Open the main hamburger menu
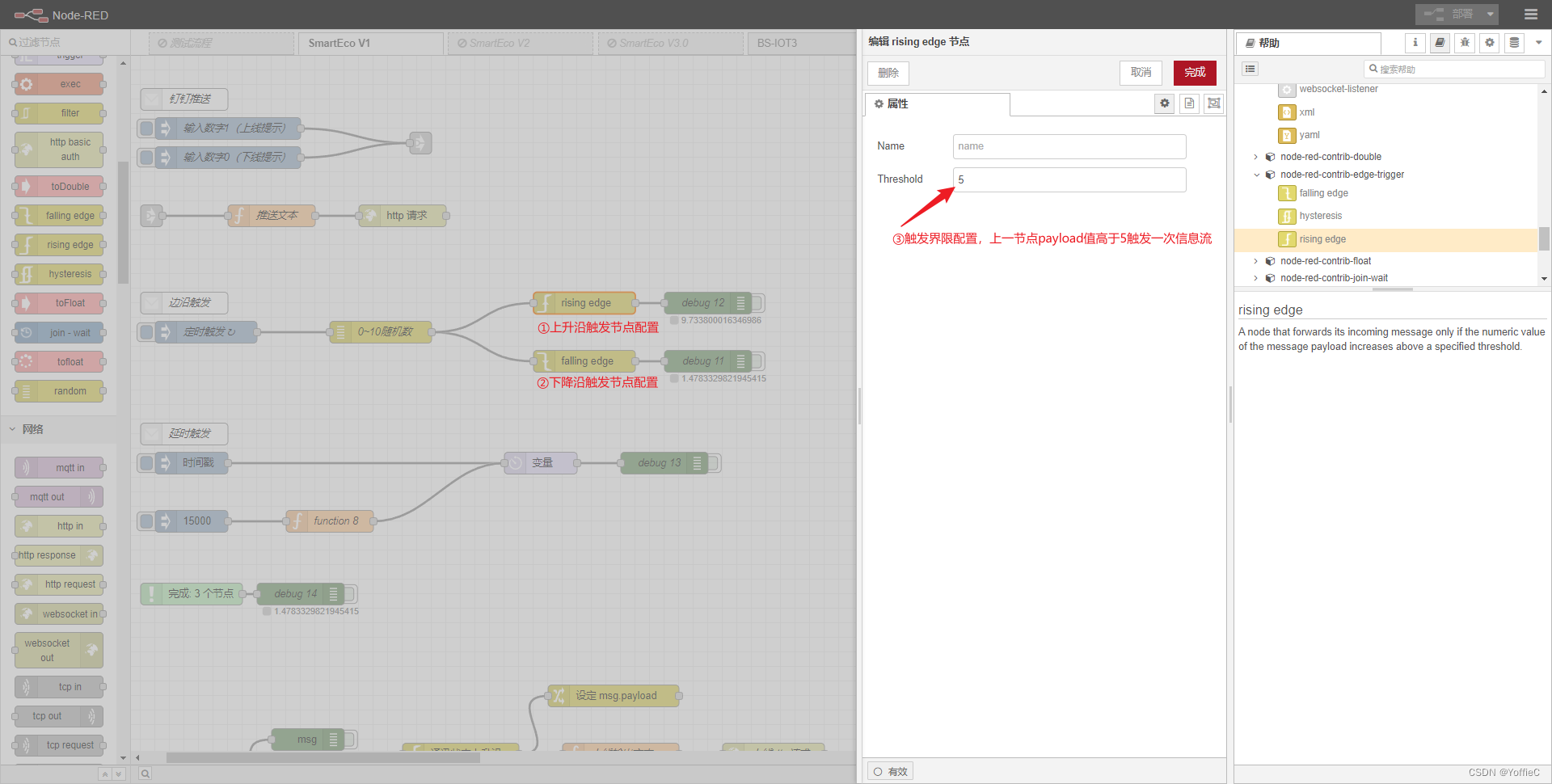This screenshot has width=1552, height=784. pos(1532,15)
